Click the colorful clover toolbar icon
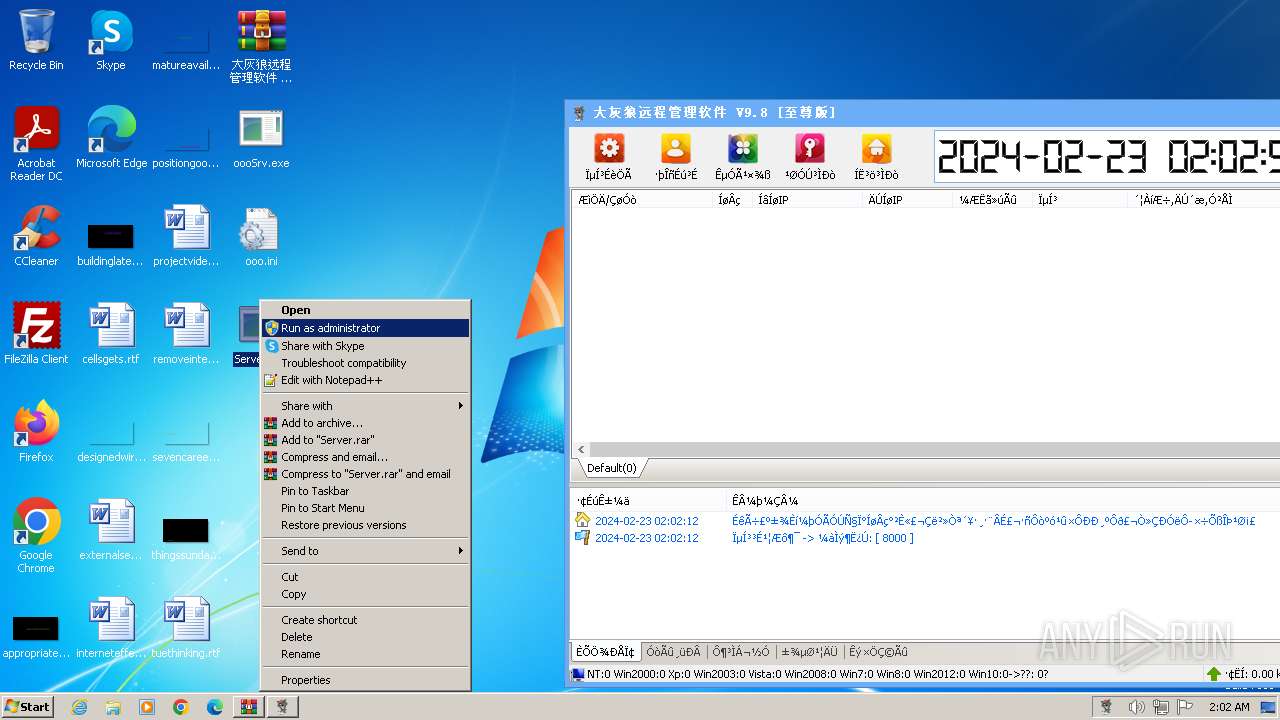This screenshot has height=720, width=1280. (742, 149)
